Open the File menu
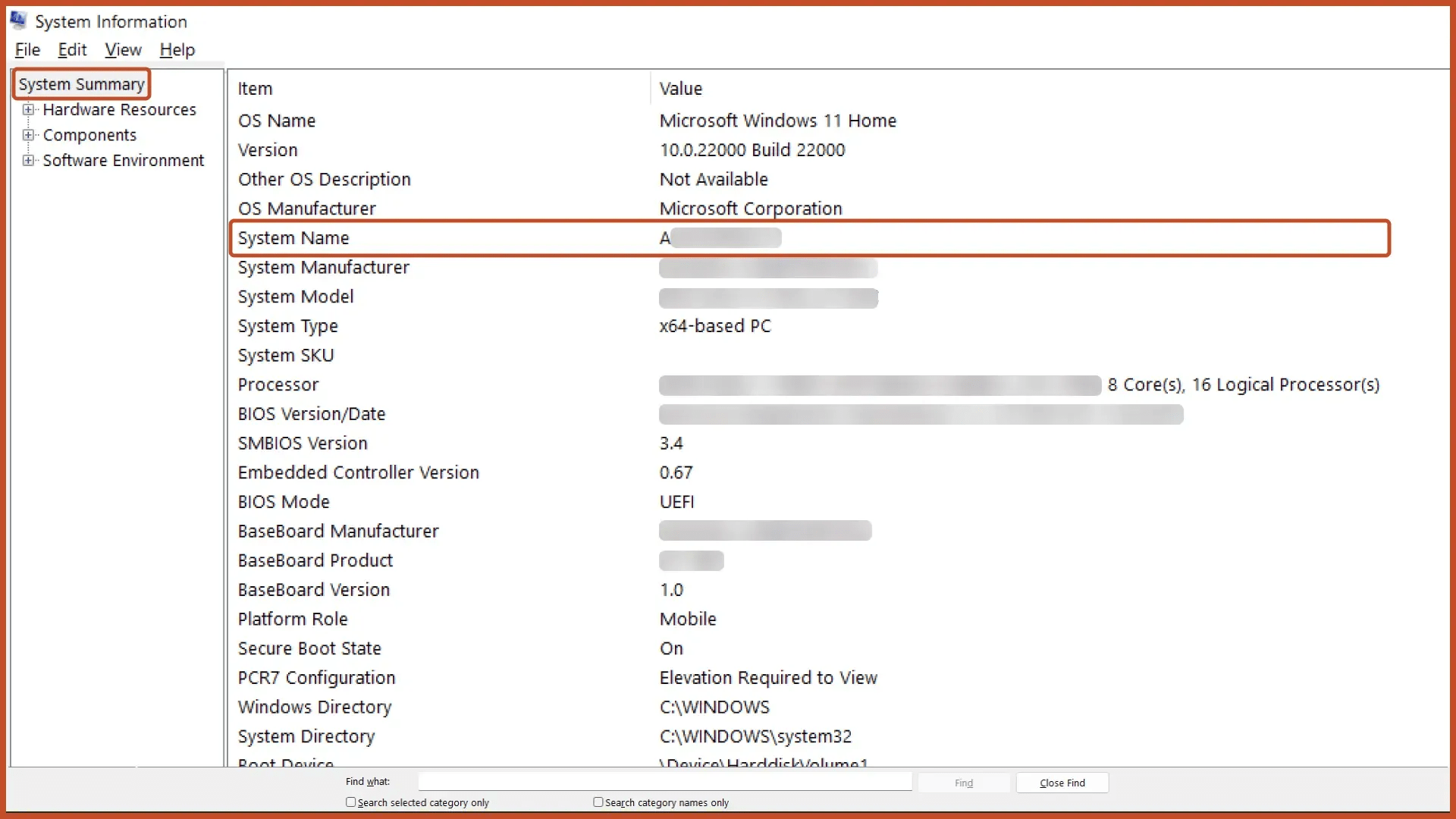 pyautogui.click(x=27, y=50)
